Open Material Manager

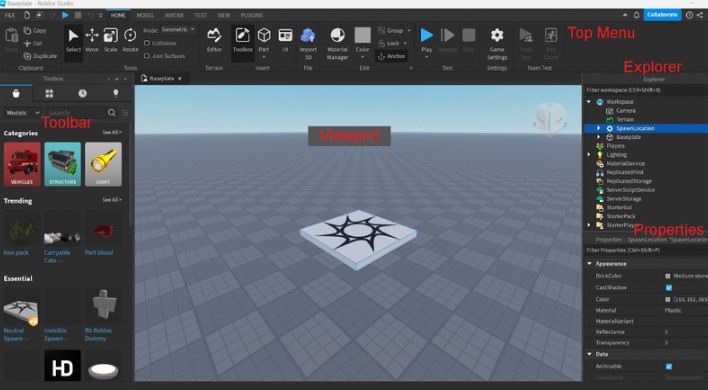(337, 44)
